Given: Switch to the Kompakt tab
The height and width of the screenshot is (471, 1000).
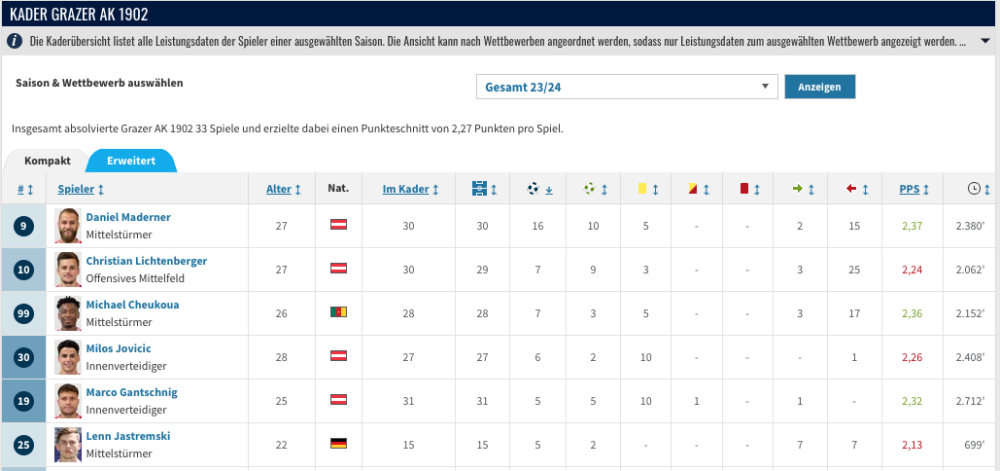Looking at the screenshot, I should 47,160.
